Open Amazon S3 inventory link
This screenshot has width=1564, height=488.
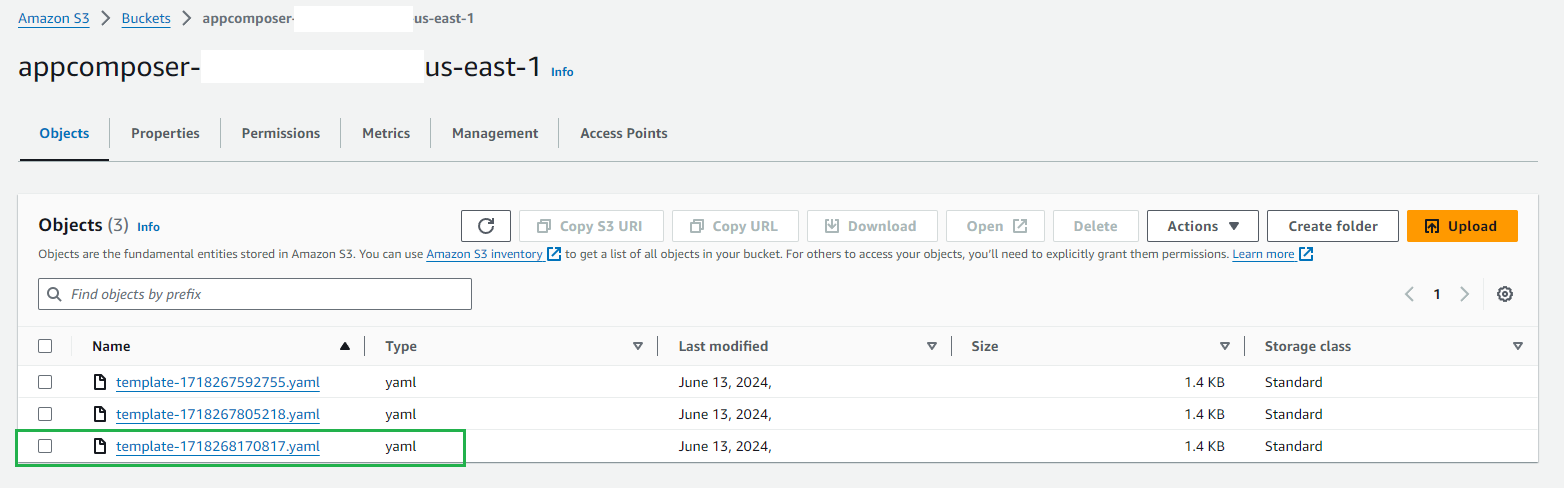click(494, 254)
